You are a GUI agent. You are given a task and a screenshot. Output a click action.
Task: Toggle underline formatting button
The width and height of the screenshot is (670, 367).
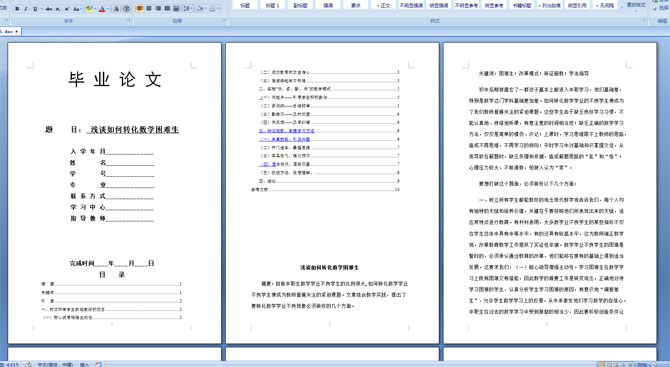coord(35,9)
